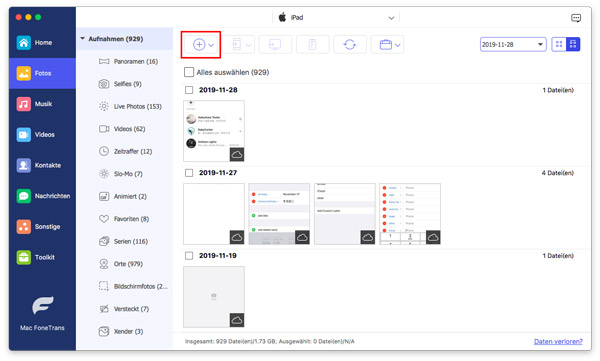Check the Alles auswählen checkbox
Screen dimensions: 600x361
189,72
